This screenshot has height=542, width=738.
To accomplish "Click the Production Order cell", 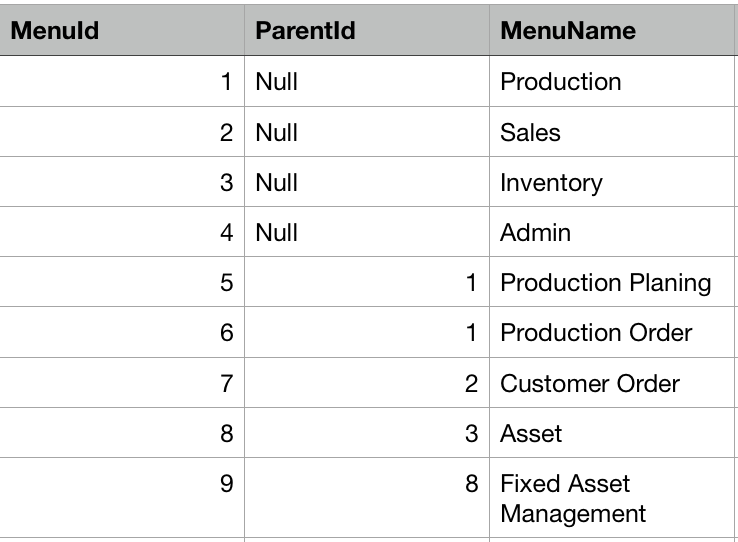I will 612,333.
